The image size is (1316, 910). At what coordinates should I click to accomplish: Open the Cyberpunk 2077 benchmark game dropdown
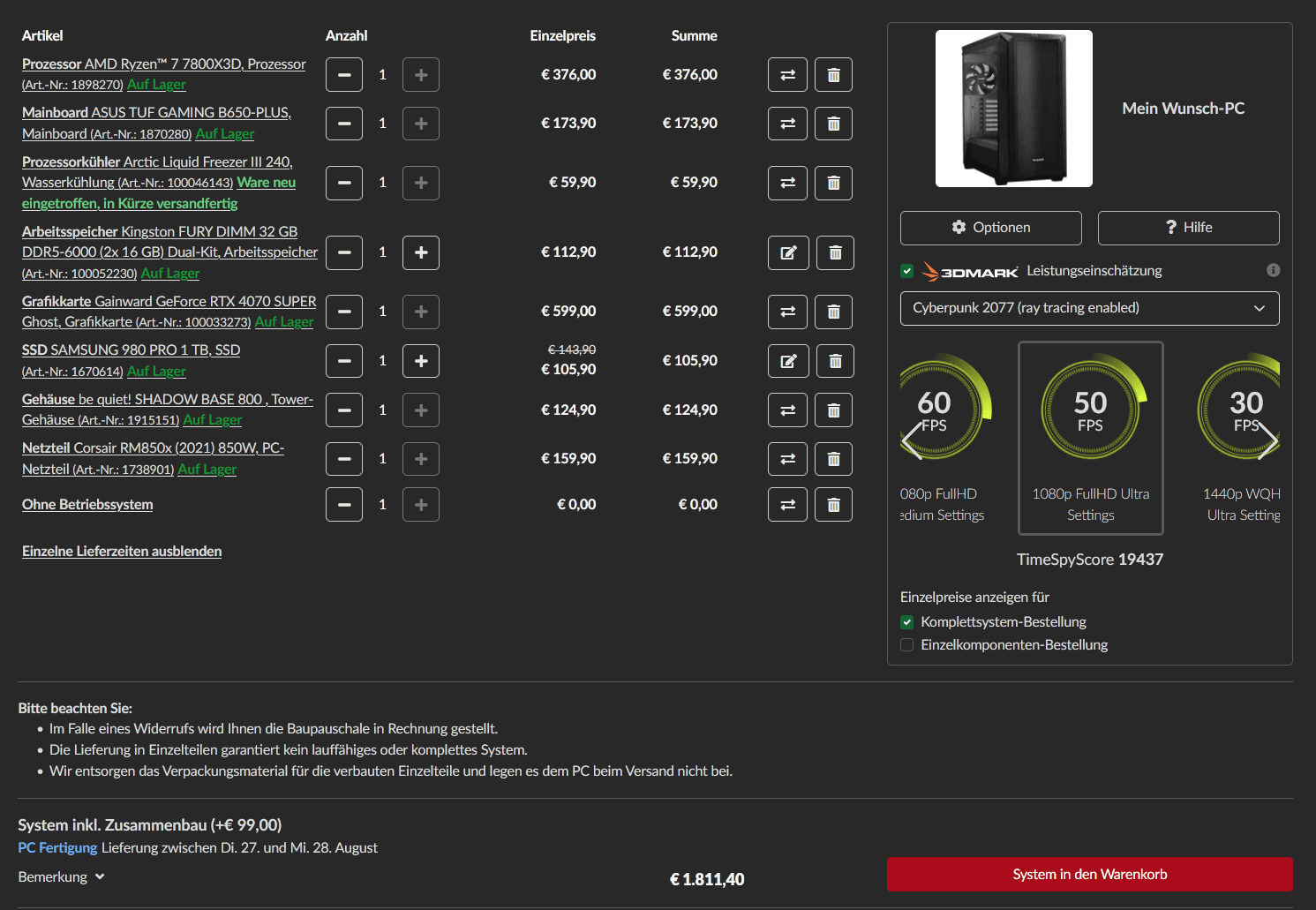point(1089,308)
